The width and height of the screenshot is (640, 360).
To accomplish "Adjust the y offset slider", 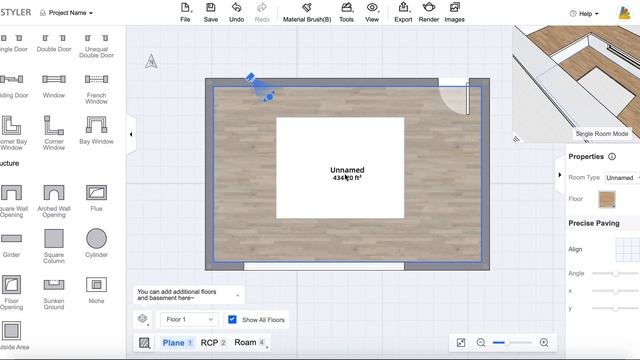I will coord(616,309).
